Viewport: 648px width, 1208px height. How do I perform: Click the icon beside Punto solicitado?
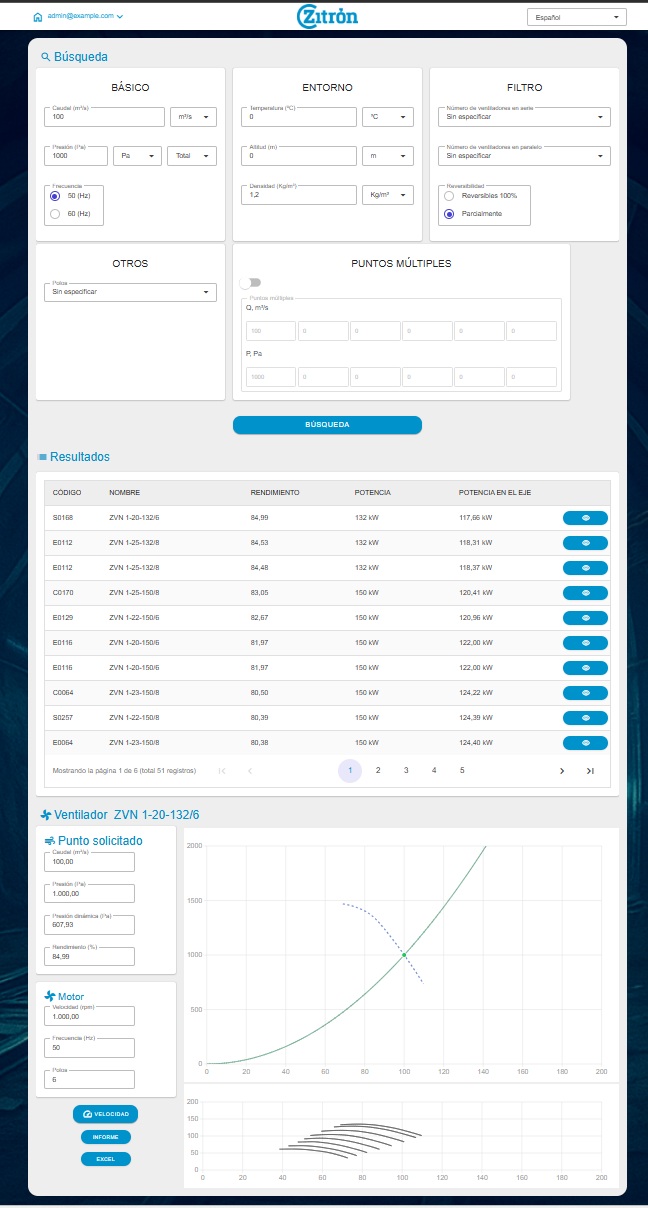tap(50, 841)
